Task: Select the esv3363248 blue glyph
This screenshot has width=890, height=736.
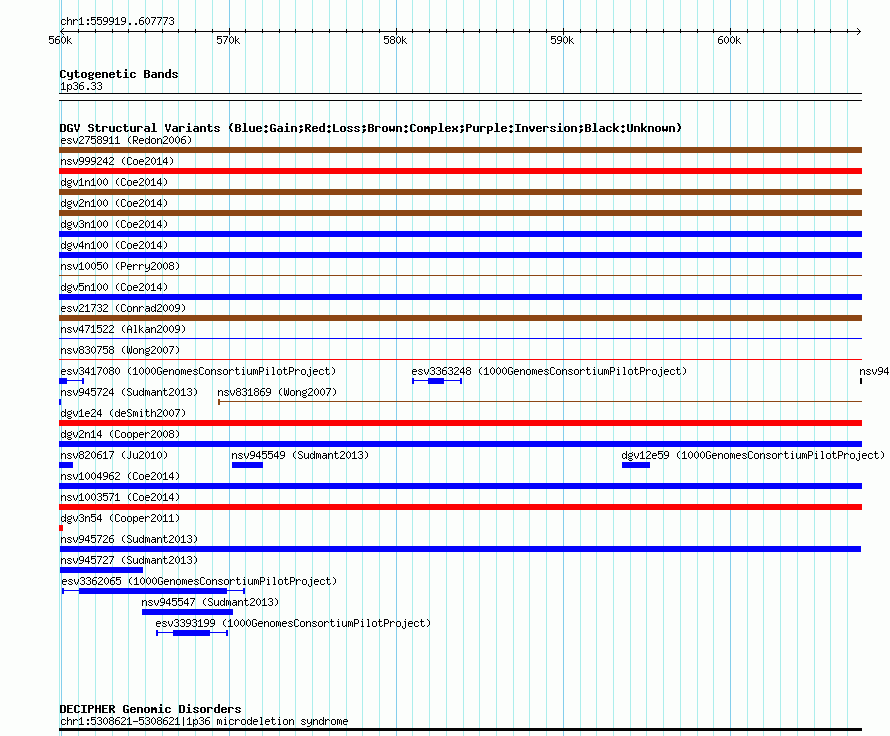Action: click(437, 381)
